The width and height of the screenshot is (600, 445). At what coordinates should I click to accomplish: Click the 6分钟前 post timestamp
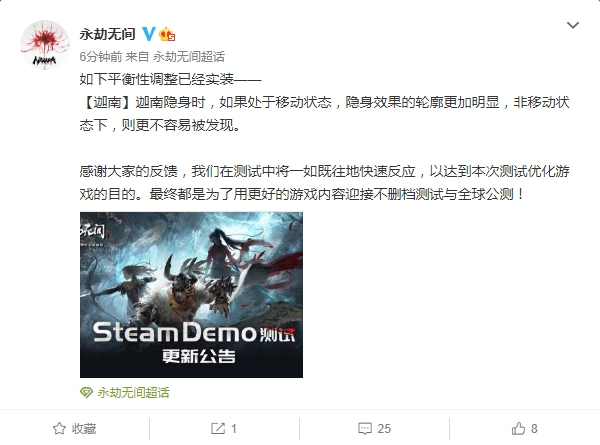coord(101,57)
